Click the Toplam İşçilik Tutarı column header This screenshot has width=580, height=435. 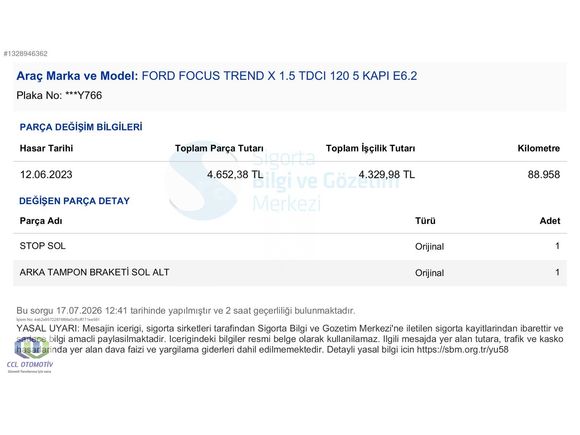click(x=370, y=148)
